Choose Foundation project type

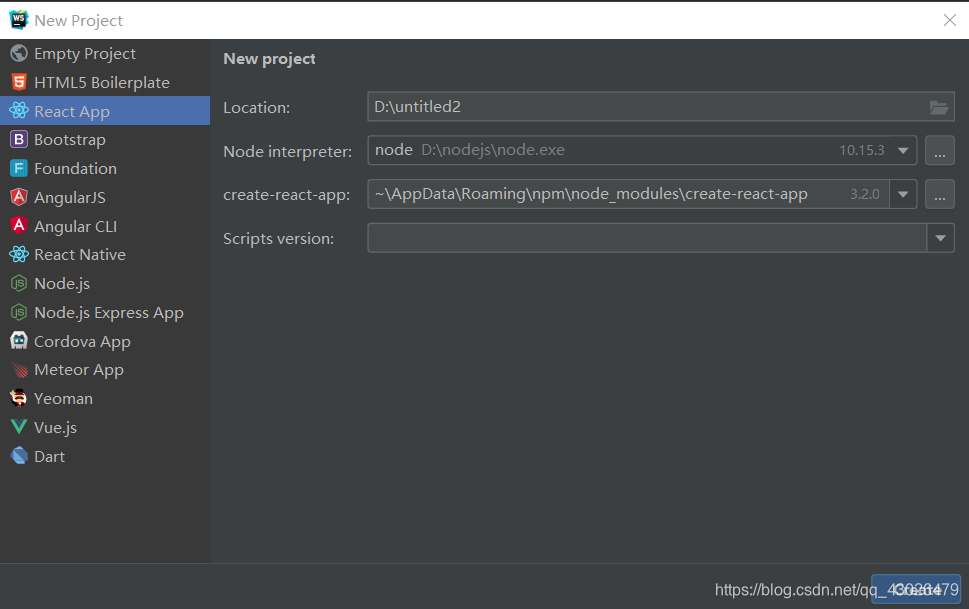click(105, 168)
